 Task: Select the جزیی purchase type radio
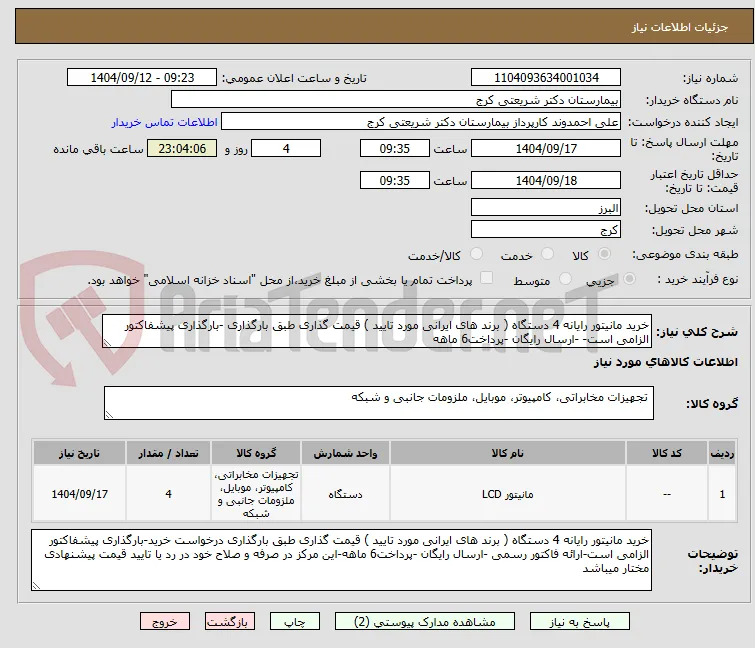click(629, 279)
